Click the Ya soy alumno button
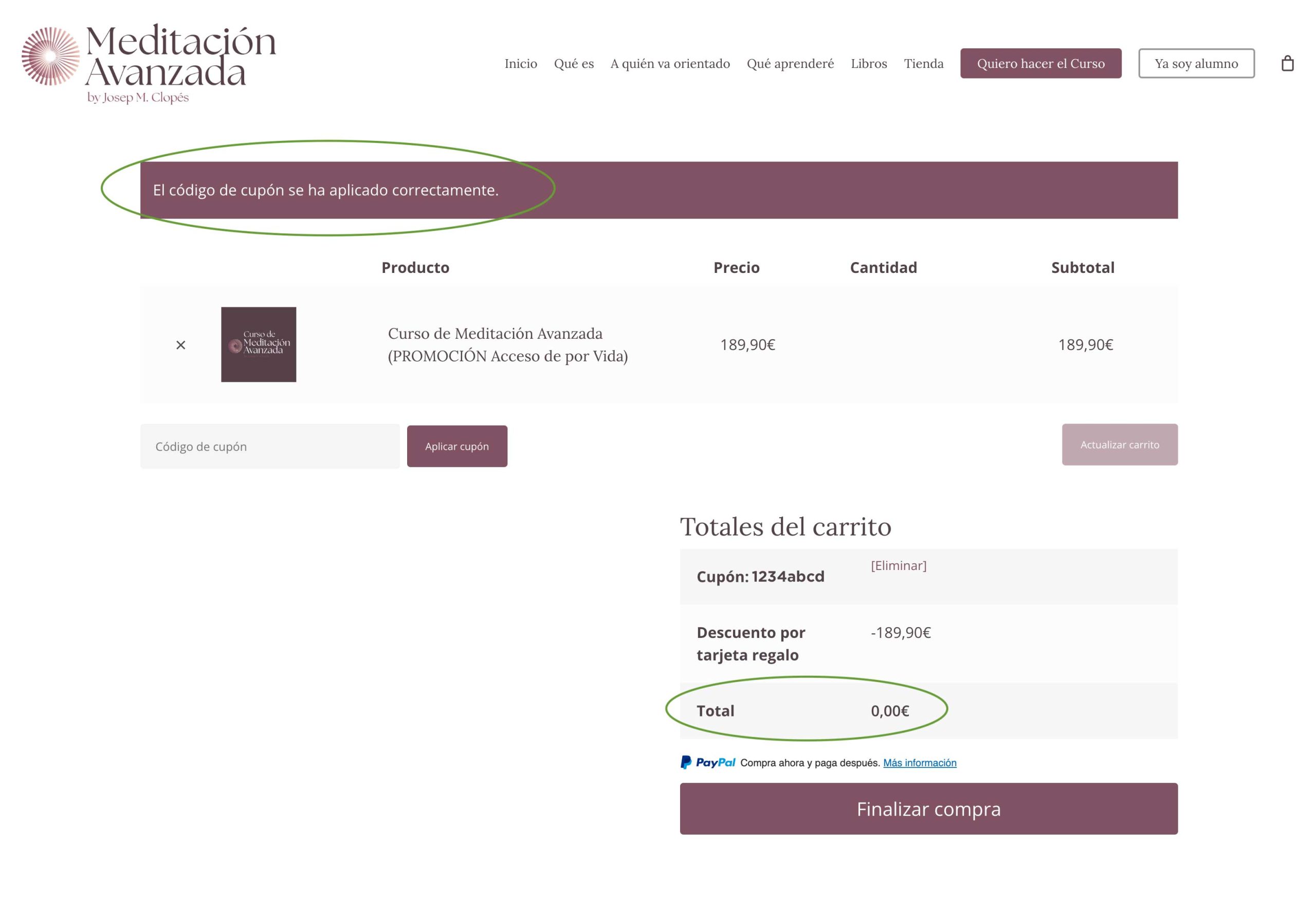1316x900 pixels. pos(1196,63)
